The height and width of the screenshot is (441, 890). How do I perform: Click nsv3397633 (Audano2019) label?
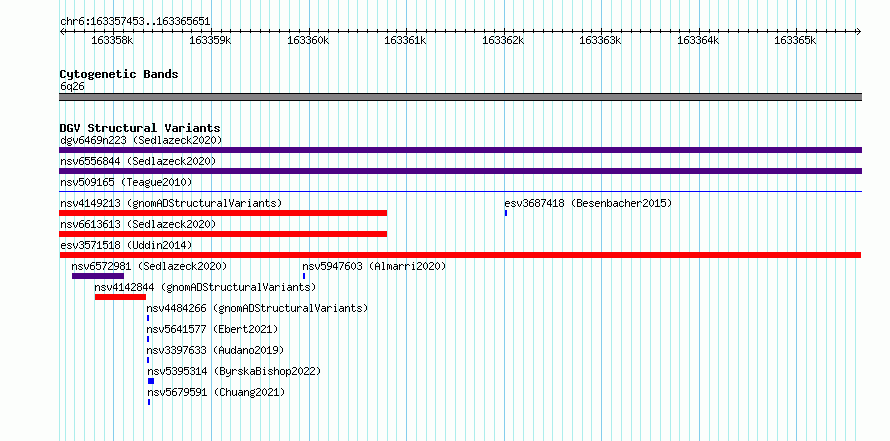point(215,350)
